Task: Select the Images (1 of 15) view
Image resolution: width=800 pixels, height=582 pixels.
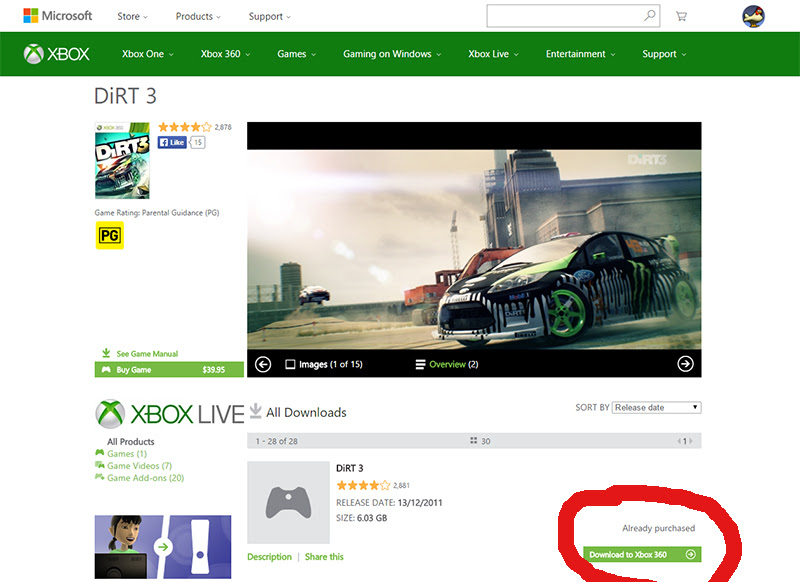Action: coord(324,364)
